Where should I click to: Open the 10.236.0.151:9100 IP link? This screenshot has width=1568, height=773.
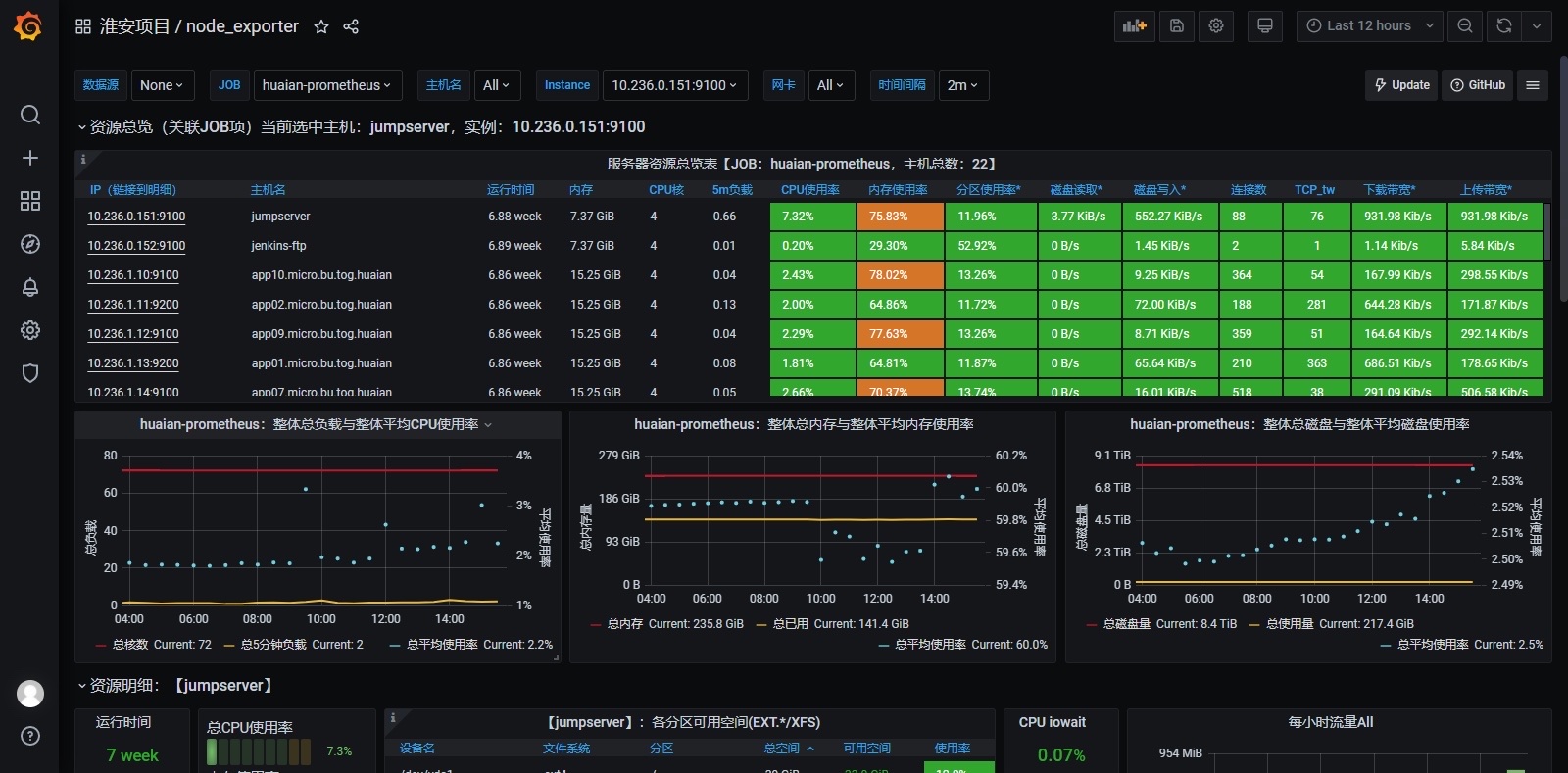point(136,217)
